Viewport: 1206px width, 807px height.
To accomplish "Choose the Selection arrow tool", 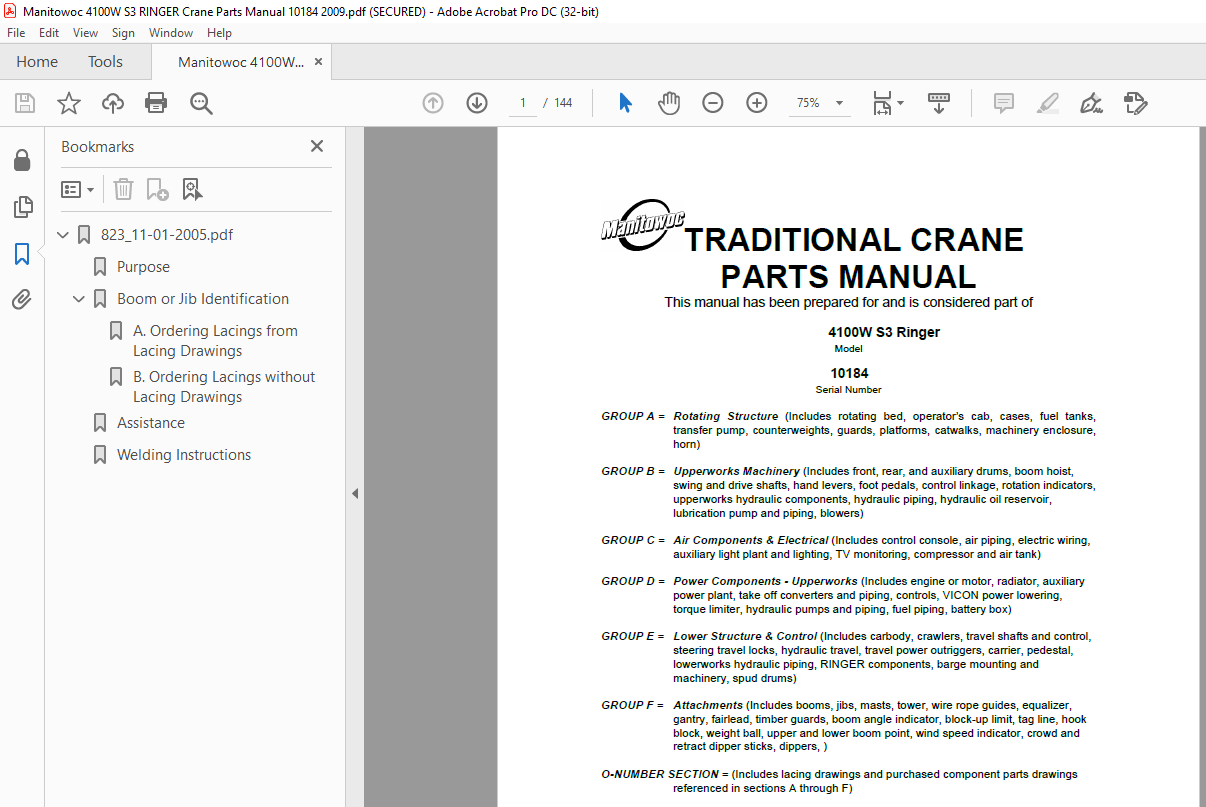I will pyautogui.click(x=625, y=103).
